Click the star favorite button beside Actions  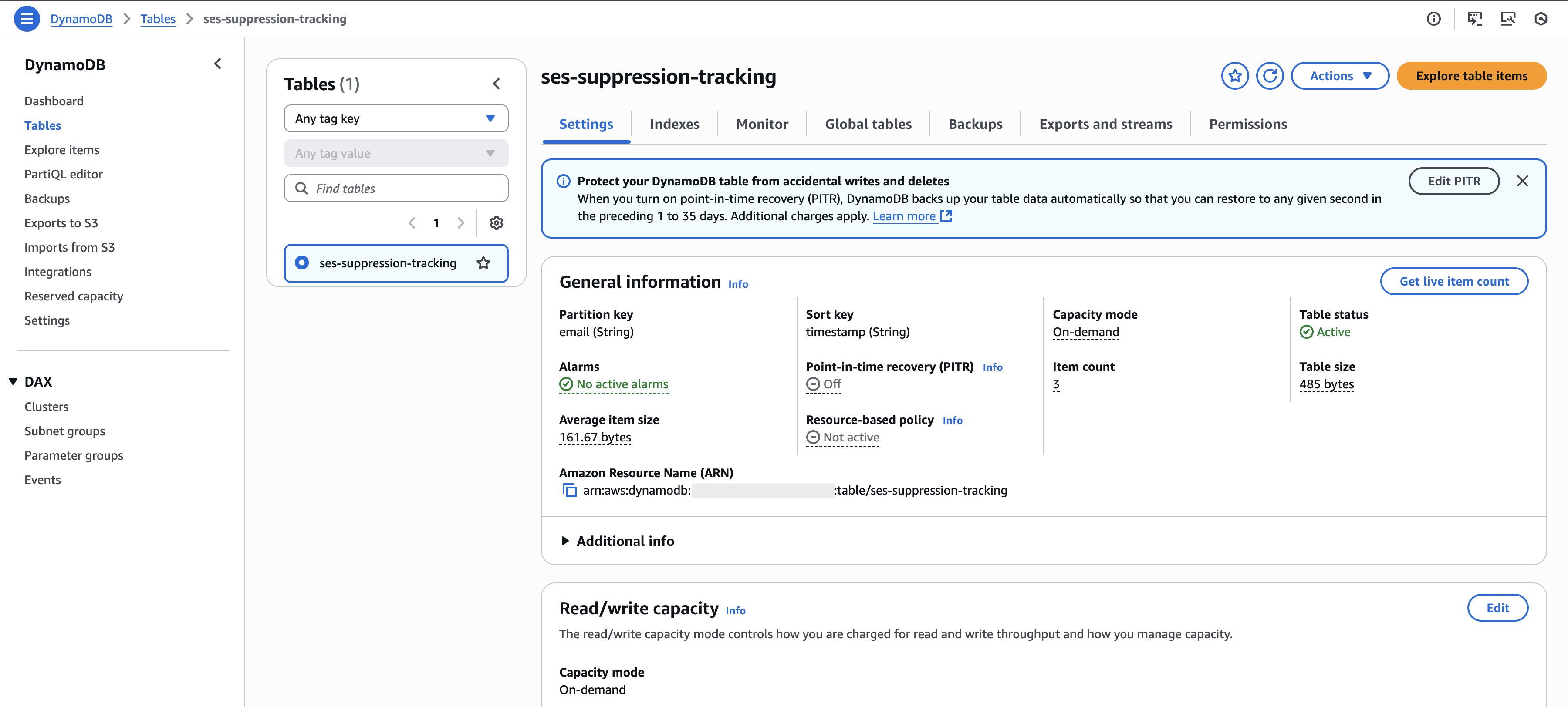point(1235,76)
